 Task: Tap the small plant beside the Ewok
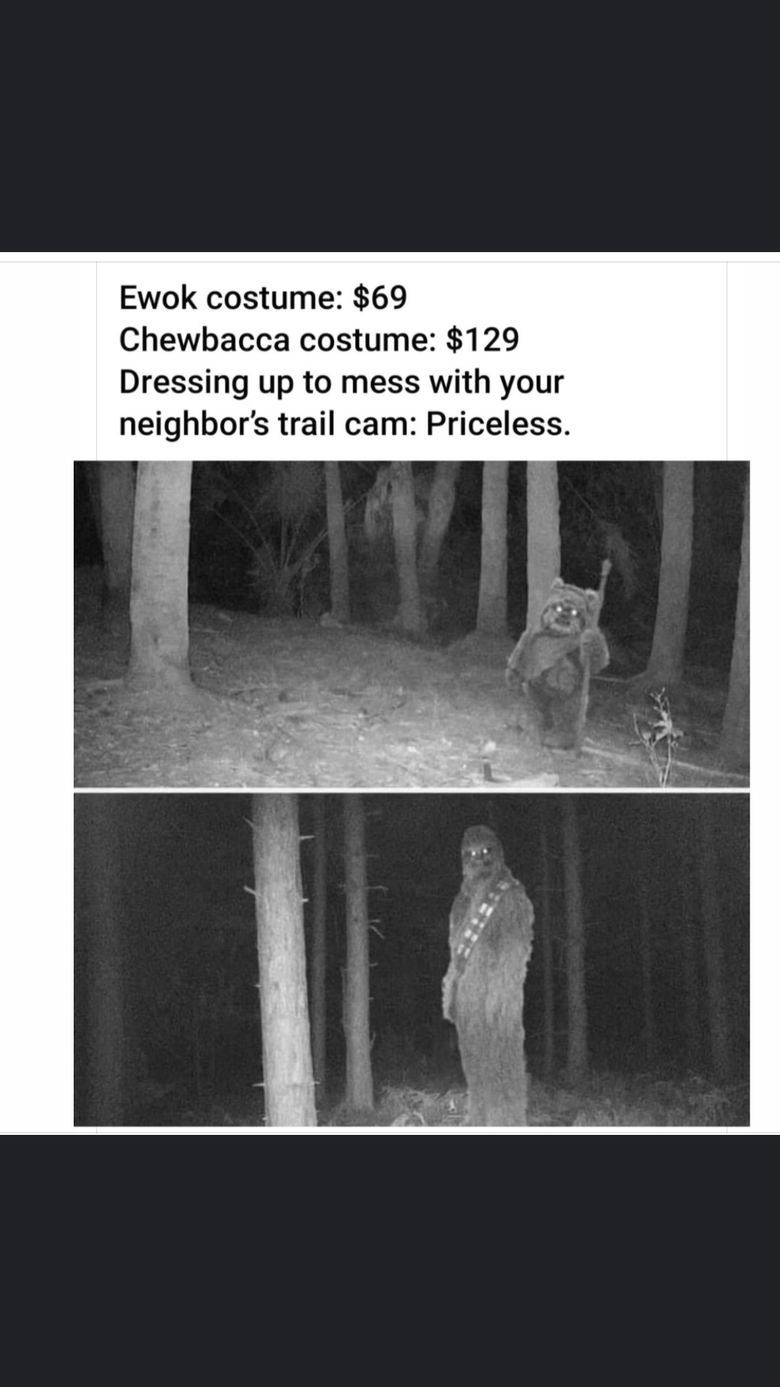[x=659, y=735]
